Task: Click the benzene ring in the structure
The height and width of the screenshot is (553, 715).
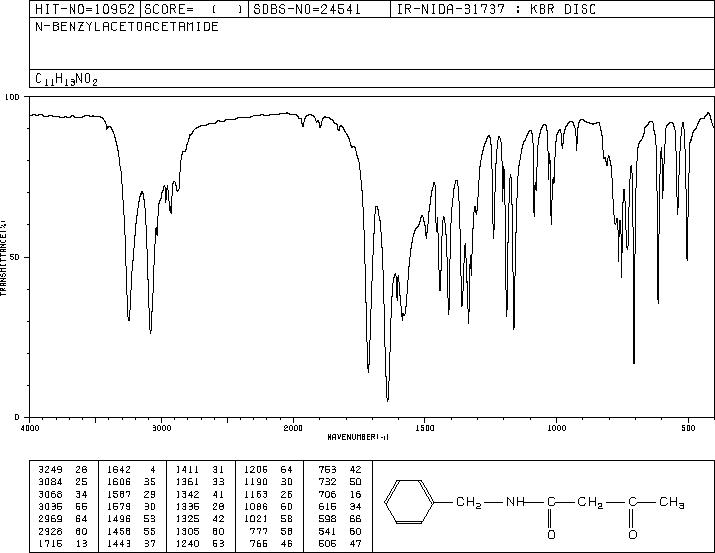Action: (x=409, y=501)
